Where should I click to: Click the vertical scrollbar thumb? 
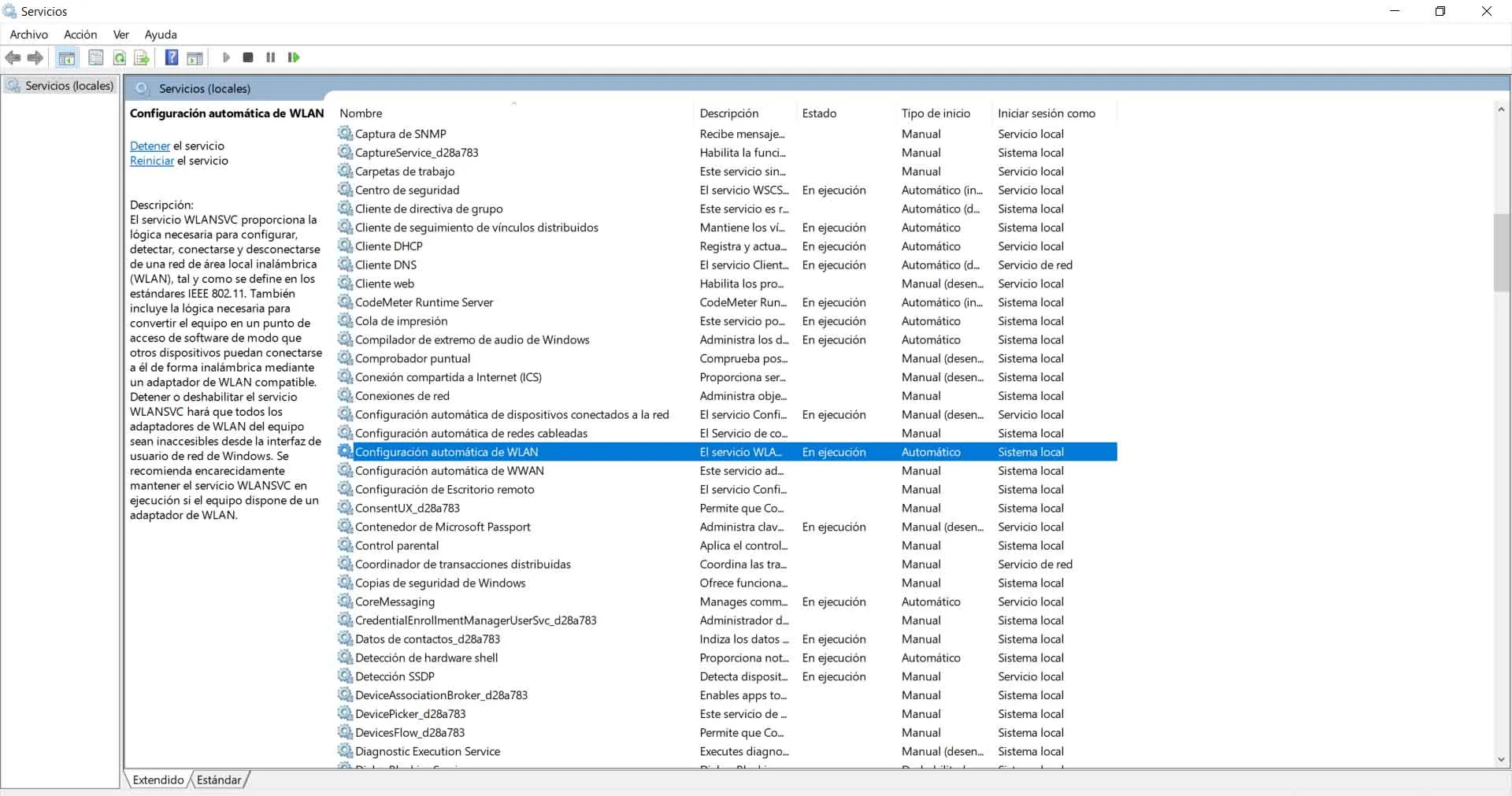pos(1501,253)
